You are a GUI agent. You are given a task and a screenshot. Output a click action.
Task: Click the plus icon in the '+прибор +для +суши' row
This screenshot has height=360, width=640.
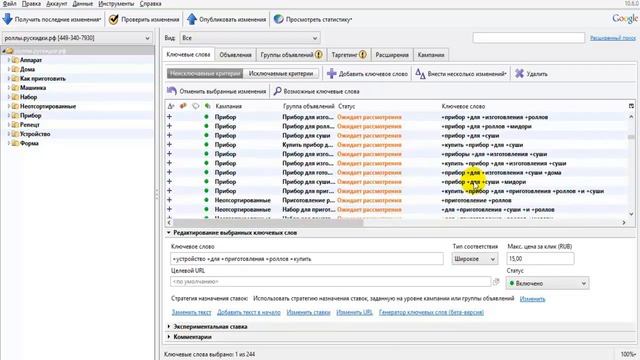point(169,135)
